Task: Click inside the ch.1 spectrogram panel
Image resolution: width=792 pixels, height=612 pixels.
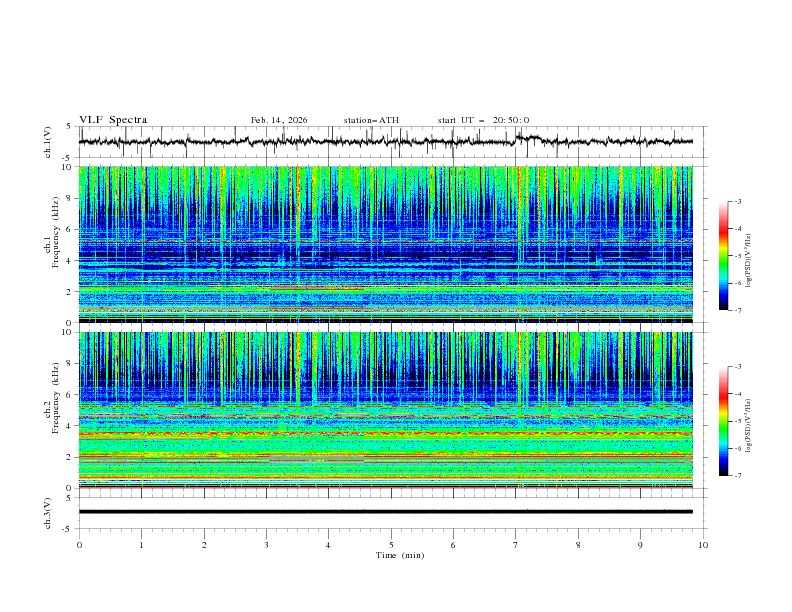Action: (x=385, y=244)
